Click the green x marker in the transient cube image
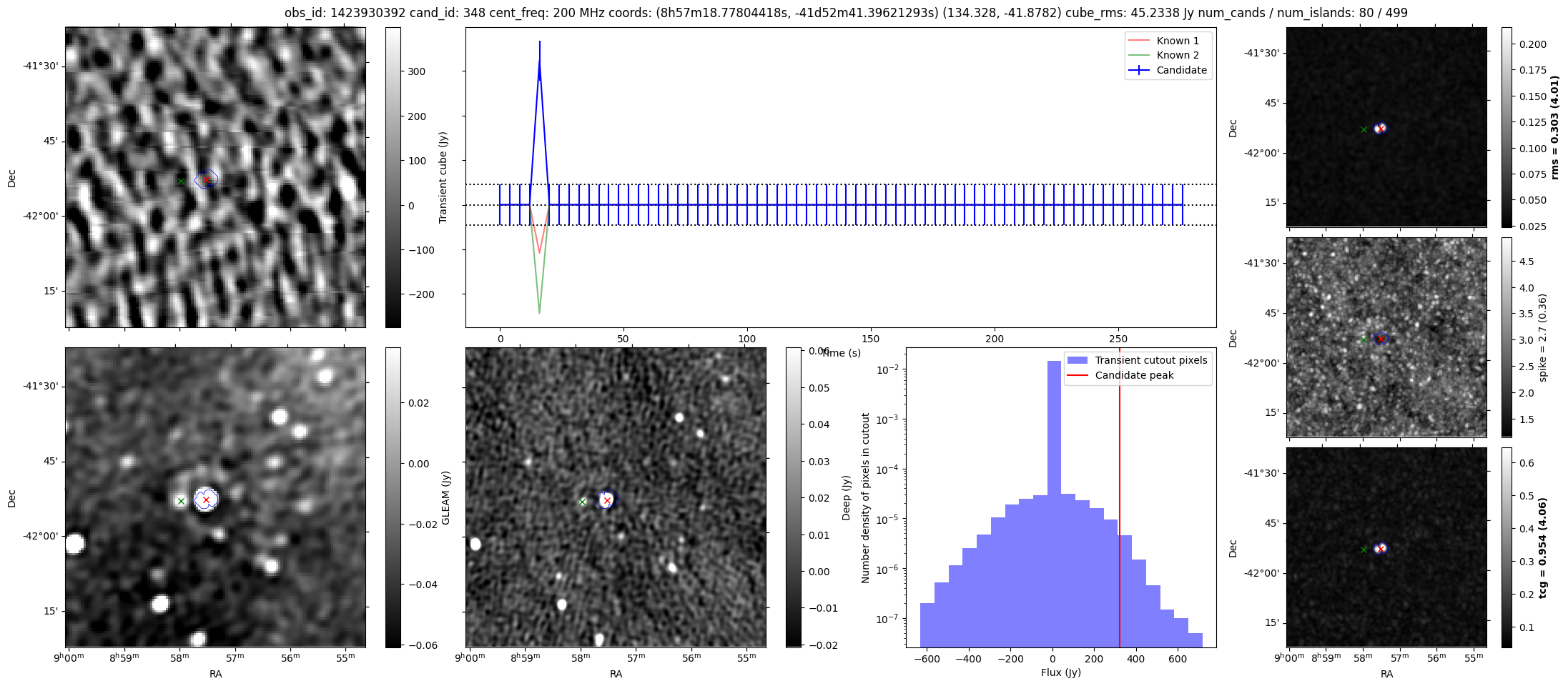Viewport: 1568px width, 686px height. click(182, 182)
